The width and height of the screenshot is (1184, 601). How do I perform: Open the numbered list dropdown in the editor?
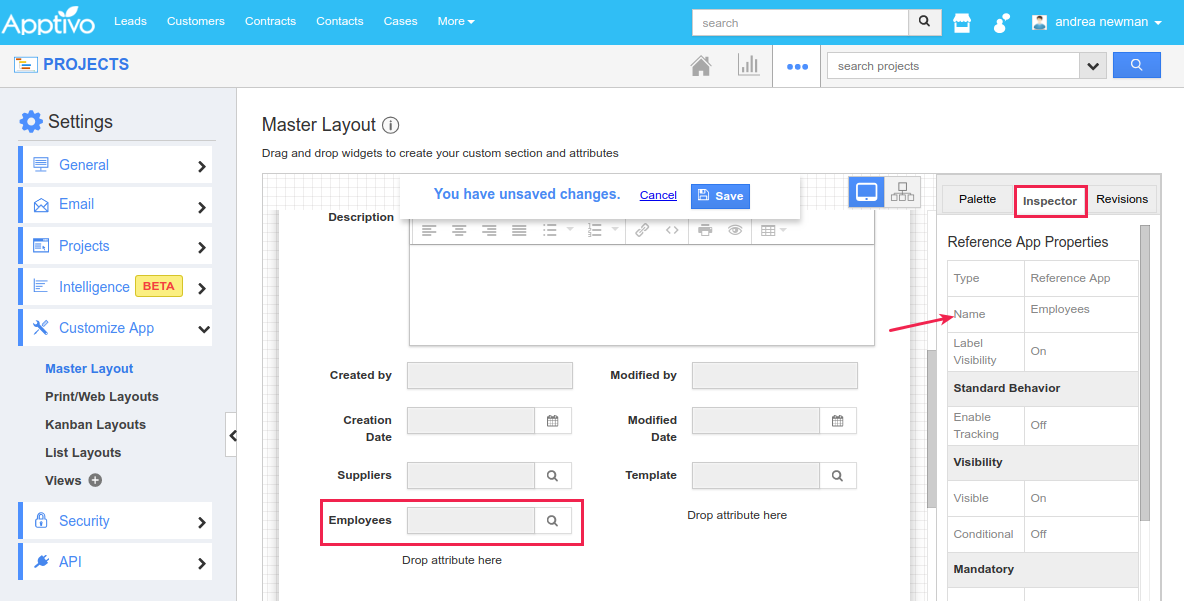click(x=614, y=229)
